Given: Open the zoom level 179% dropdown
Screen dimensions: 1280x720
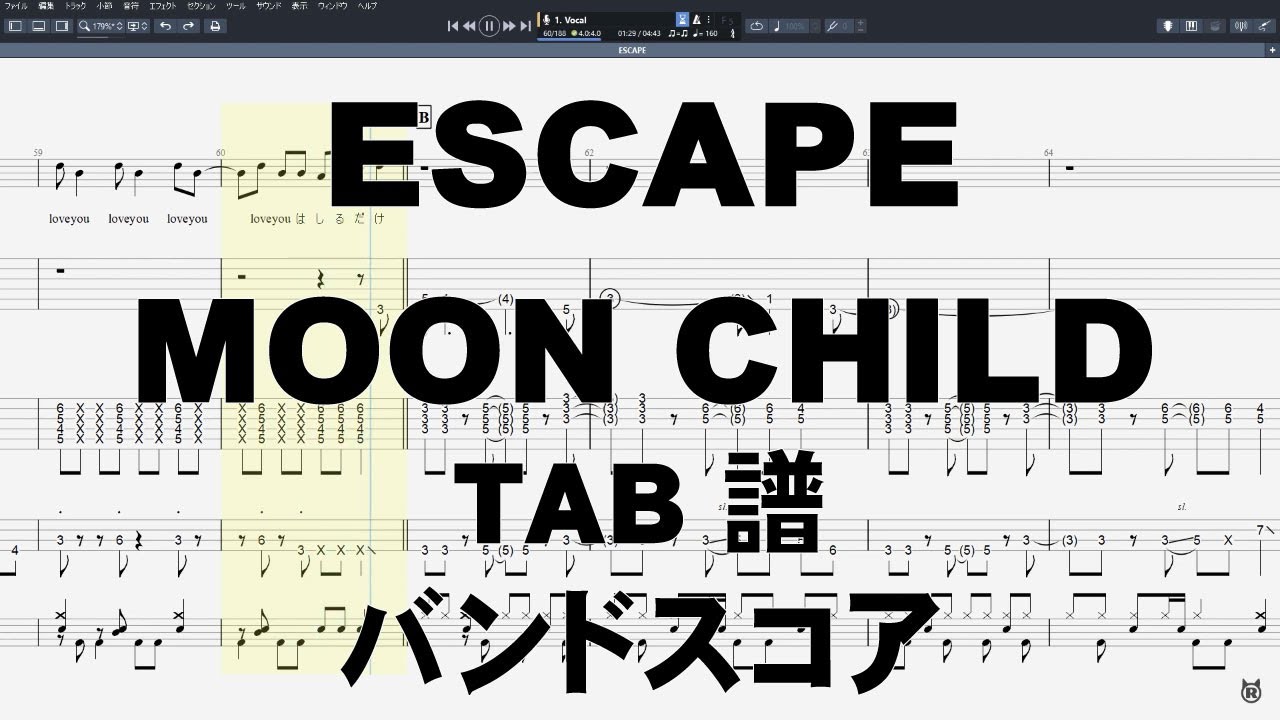Looking at the screenshot, I should pyautogui.click(x=107, y=26).
